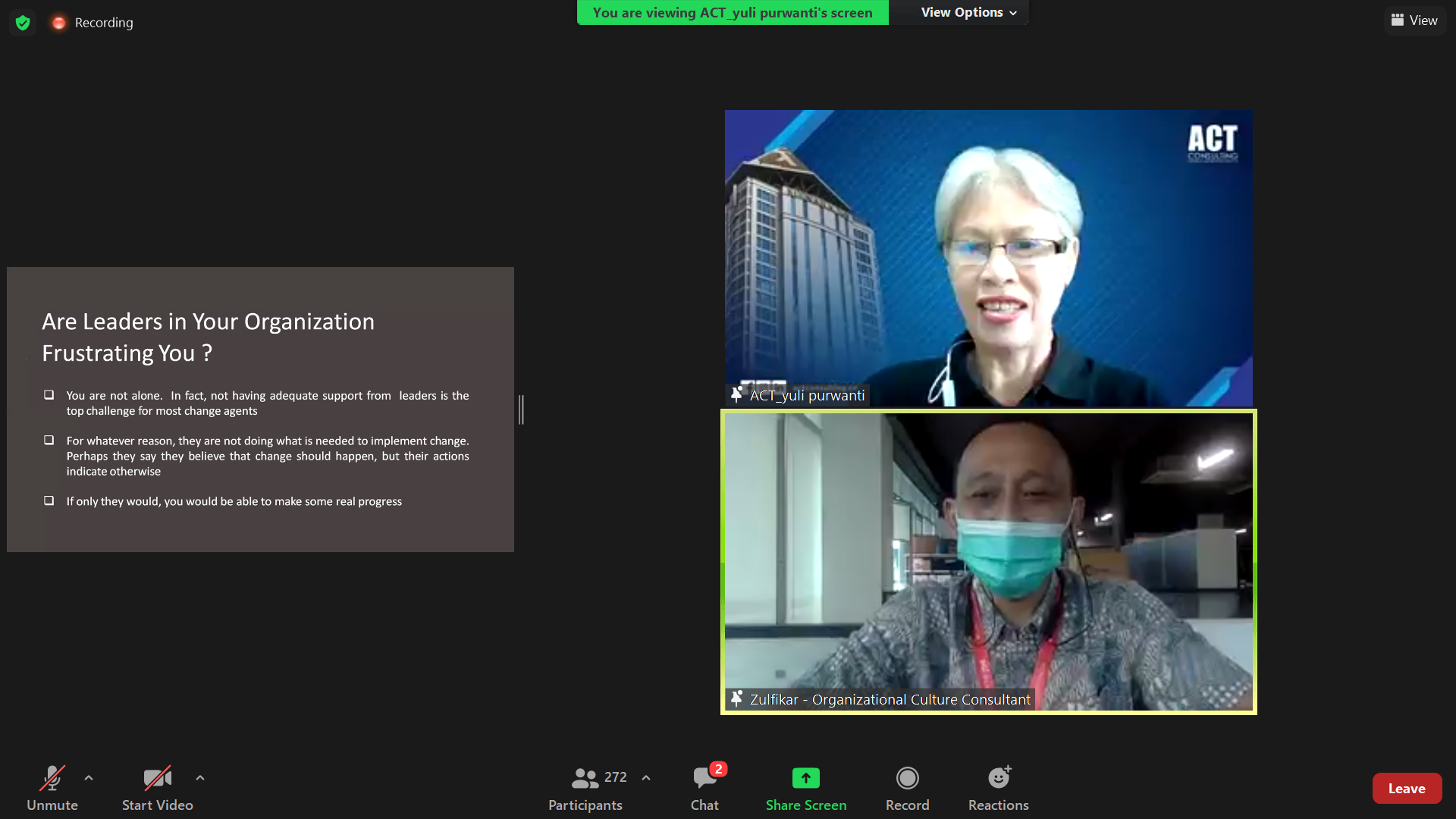
Task: Leave the meeting
Action: pos(1406,789)
